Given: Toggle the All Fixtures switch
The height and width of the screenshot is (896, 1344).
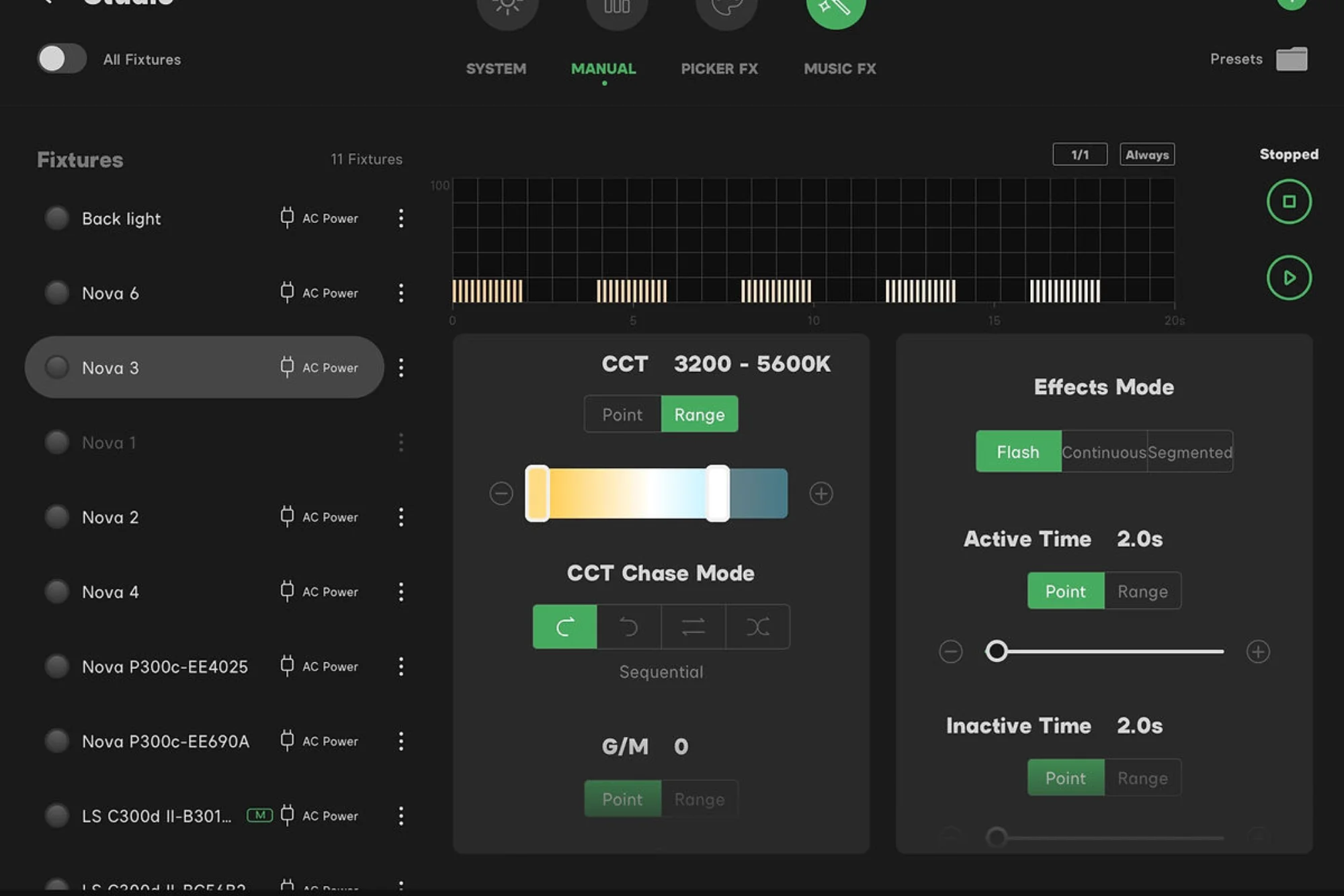Looking at the screenshot, I should (x=61, y=59).
